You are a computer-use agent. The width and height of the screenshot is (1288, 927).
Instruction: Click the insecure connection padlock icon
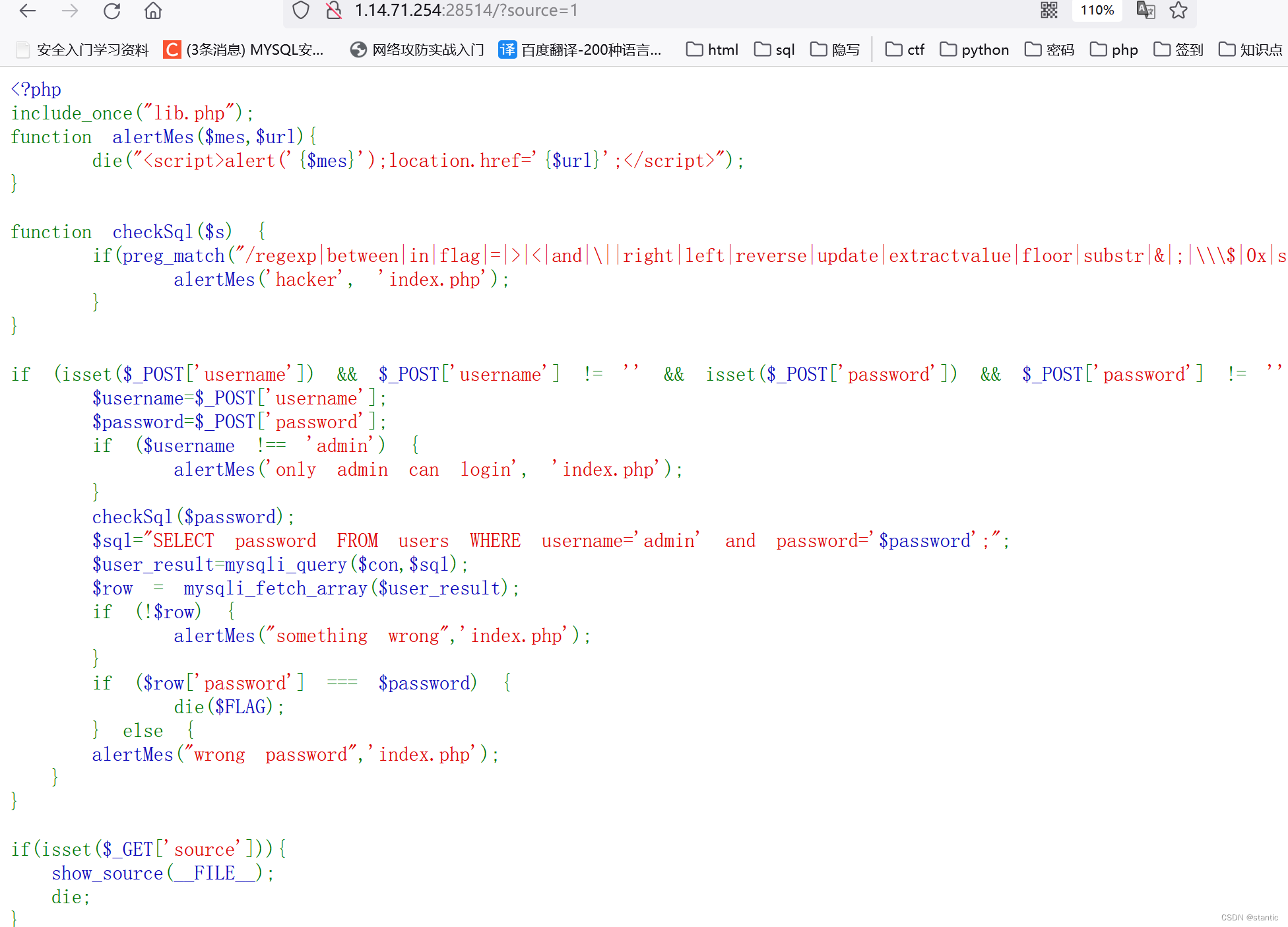tap(334, 11)
